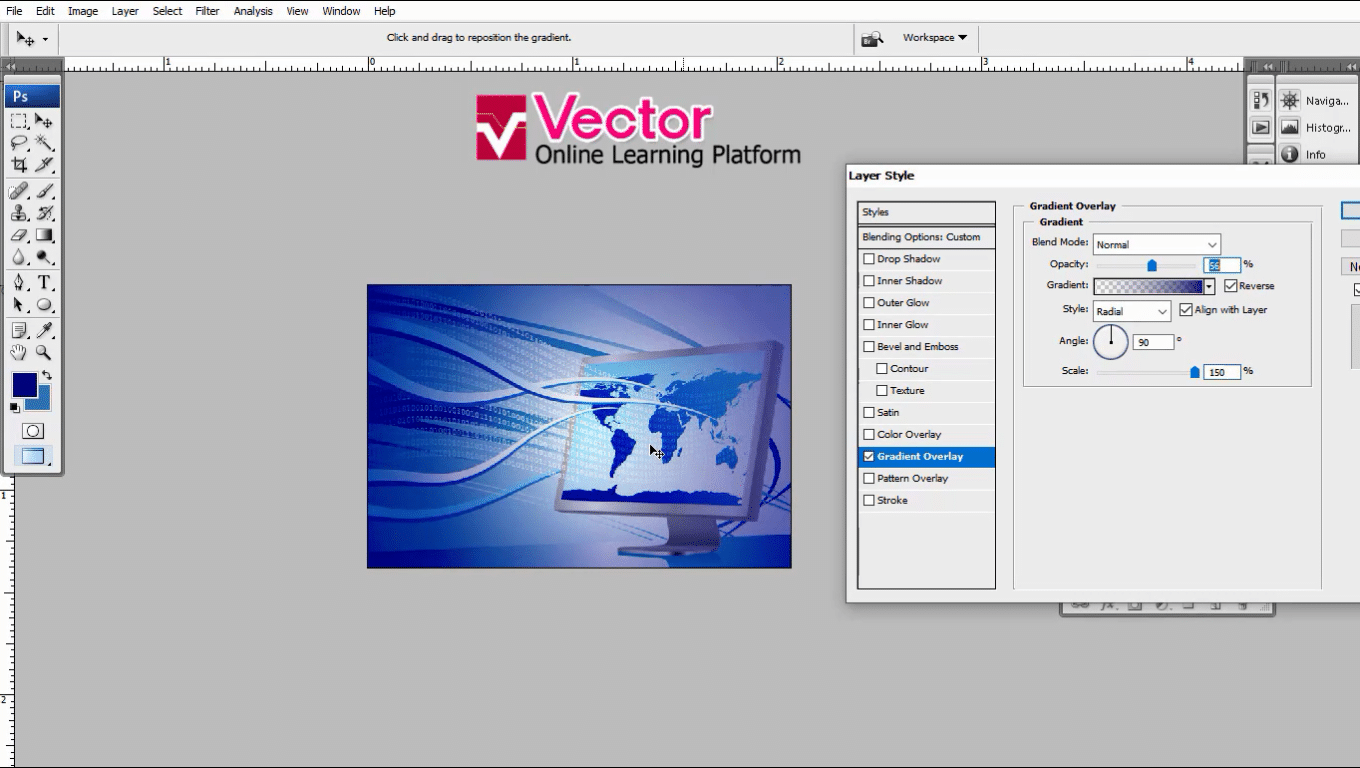The height and width of the screenshot is (768, 1360).
Task: Open the Blend Mode dropdown
Action: 1157,244
